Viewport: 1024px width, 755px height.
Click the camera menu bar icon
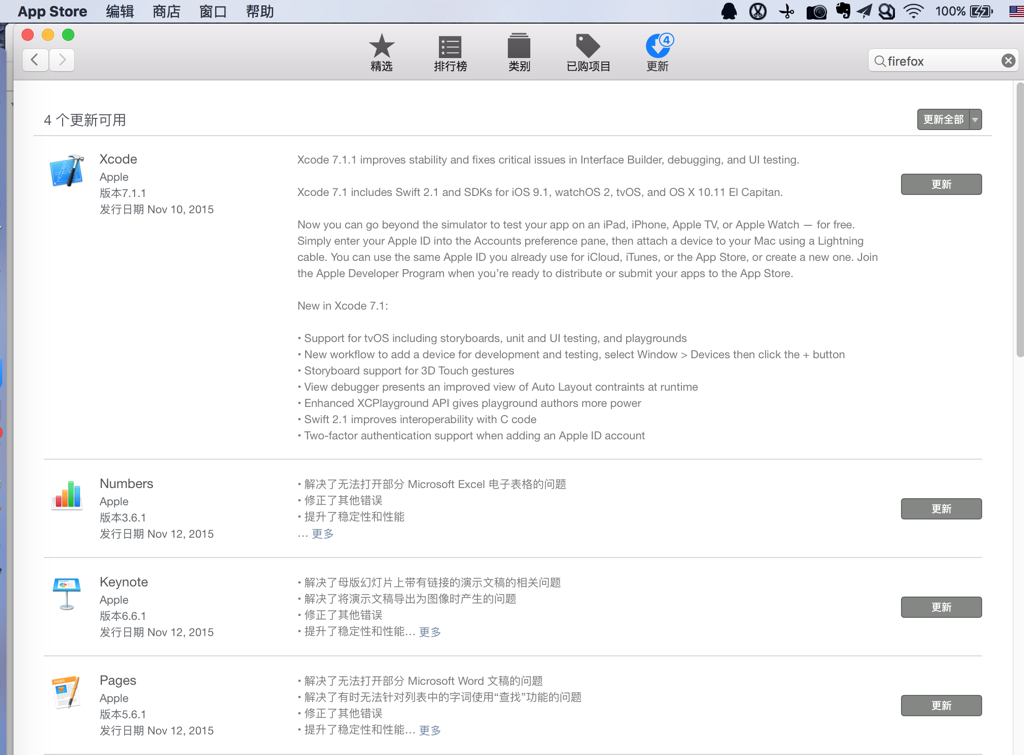click(816, 12)
